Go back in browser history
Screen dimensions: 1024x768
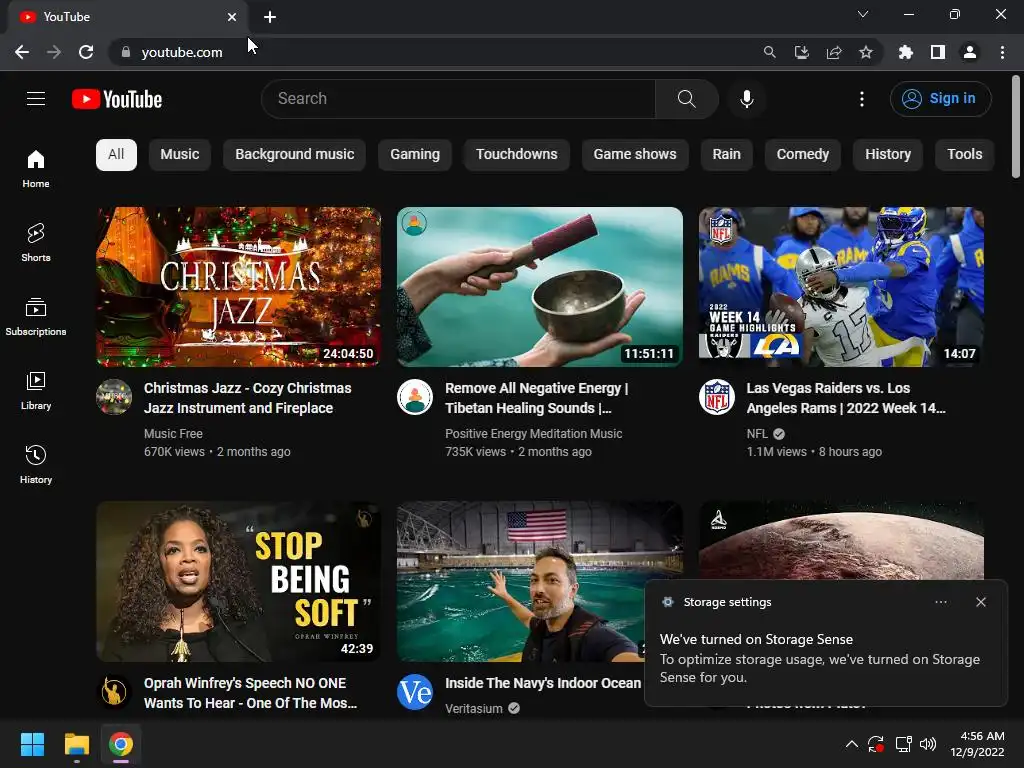click(x=22, y=52)
